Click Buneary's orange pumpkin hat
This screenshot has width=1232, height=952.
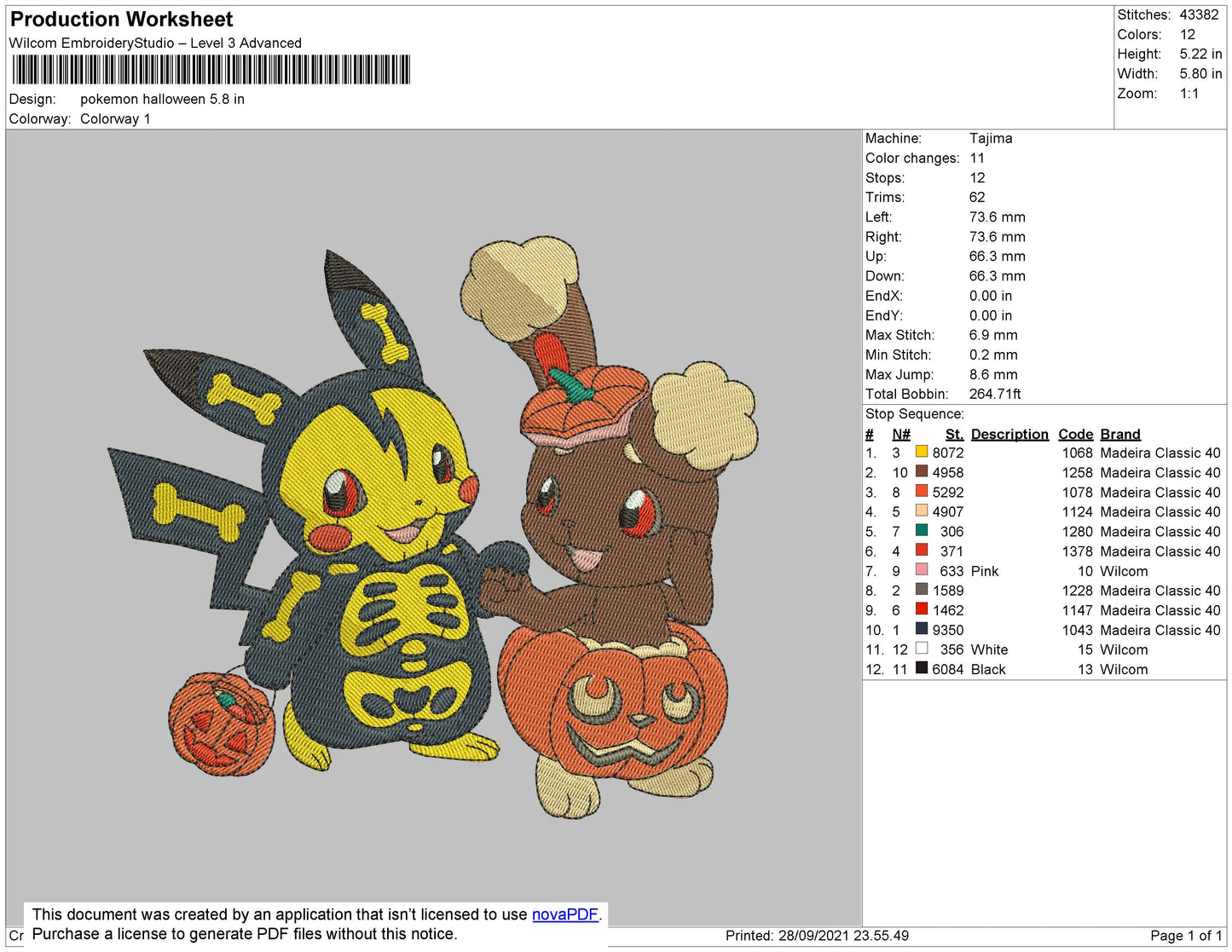(x=584, y=405)
